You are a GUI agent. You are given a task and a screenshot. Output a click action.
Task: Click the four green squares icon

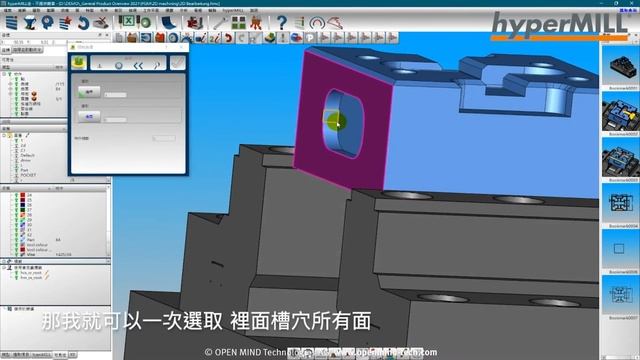click(238, 22)
